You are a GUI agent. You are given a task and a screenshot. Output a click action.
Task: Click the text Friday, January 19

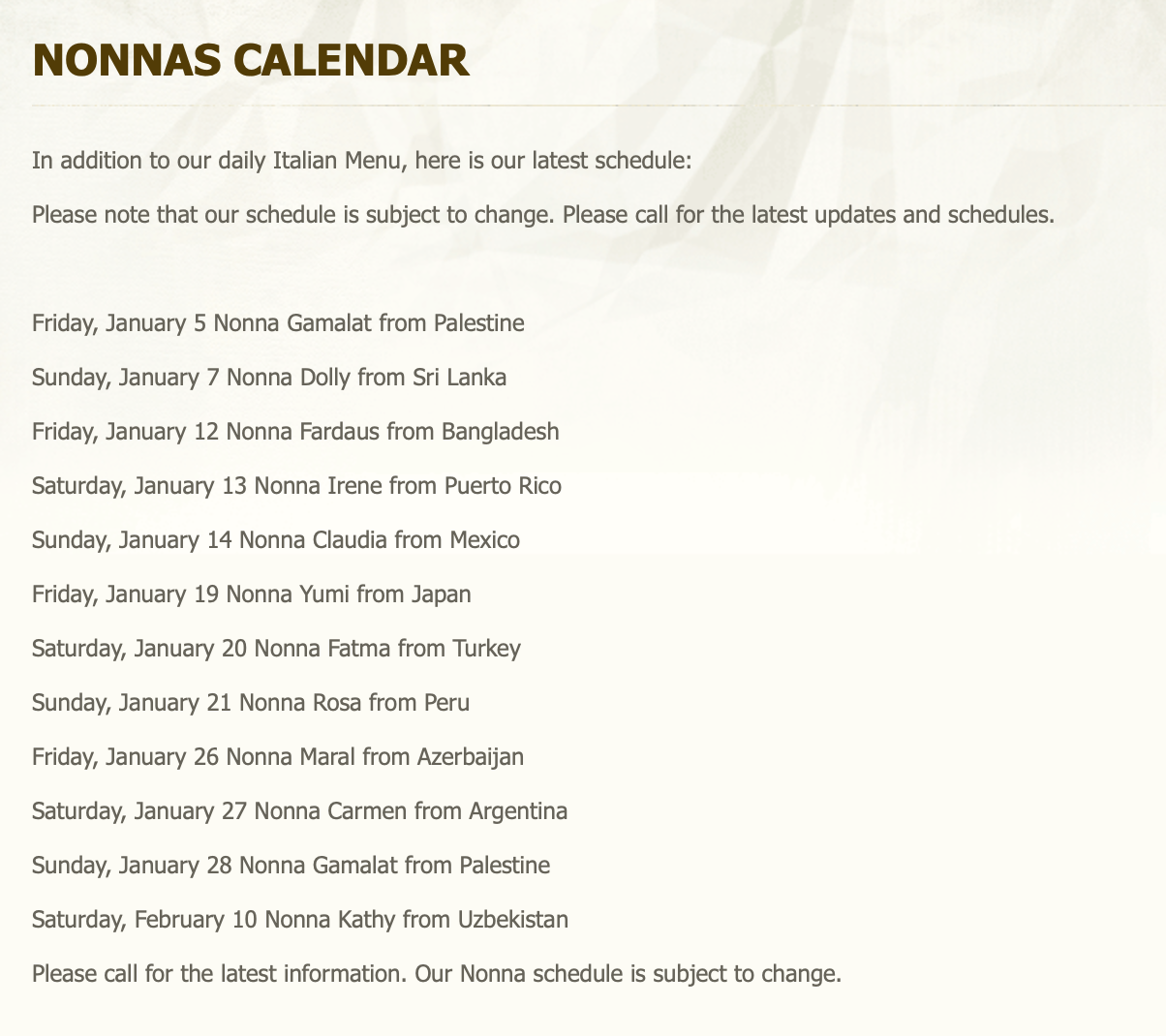(126, 594)
